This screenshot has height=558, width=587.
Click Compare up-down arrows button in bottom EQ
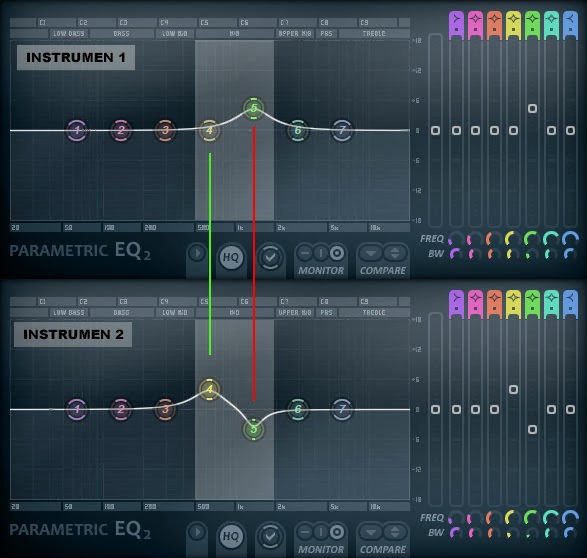tap(395, 532)
